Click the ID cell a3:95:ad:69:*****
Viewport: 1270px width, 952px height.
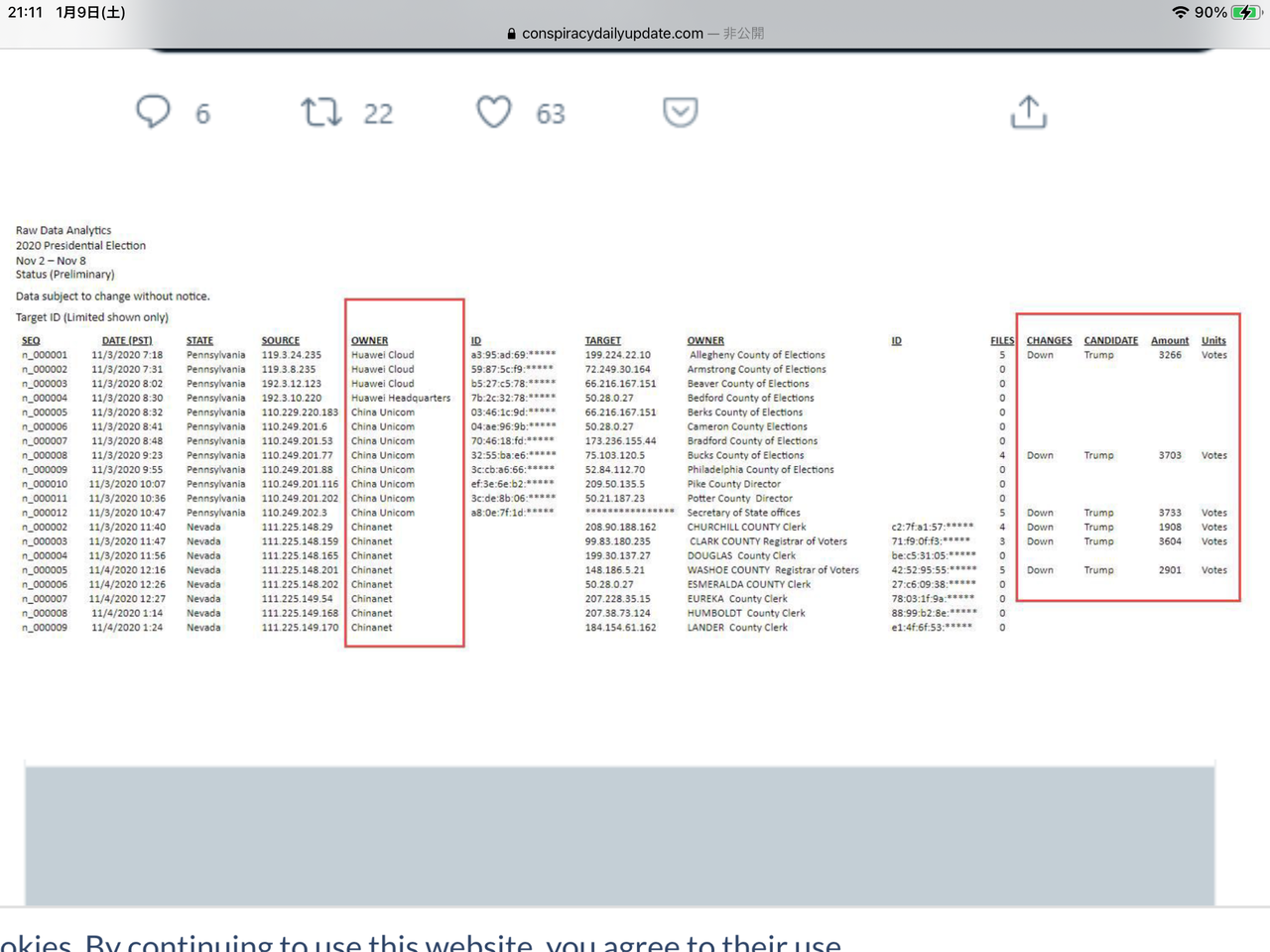point(513,355)
